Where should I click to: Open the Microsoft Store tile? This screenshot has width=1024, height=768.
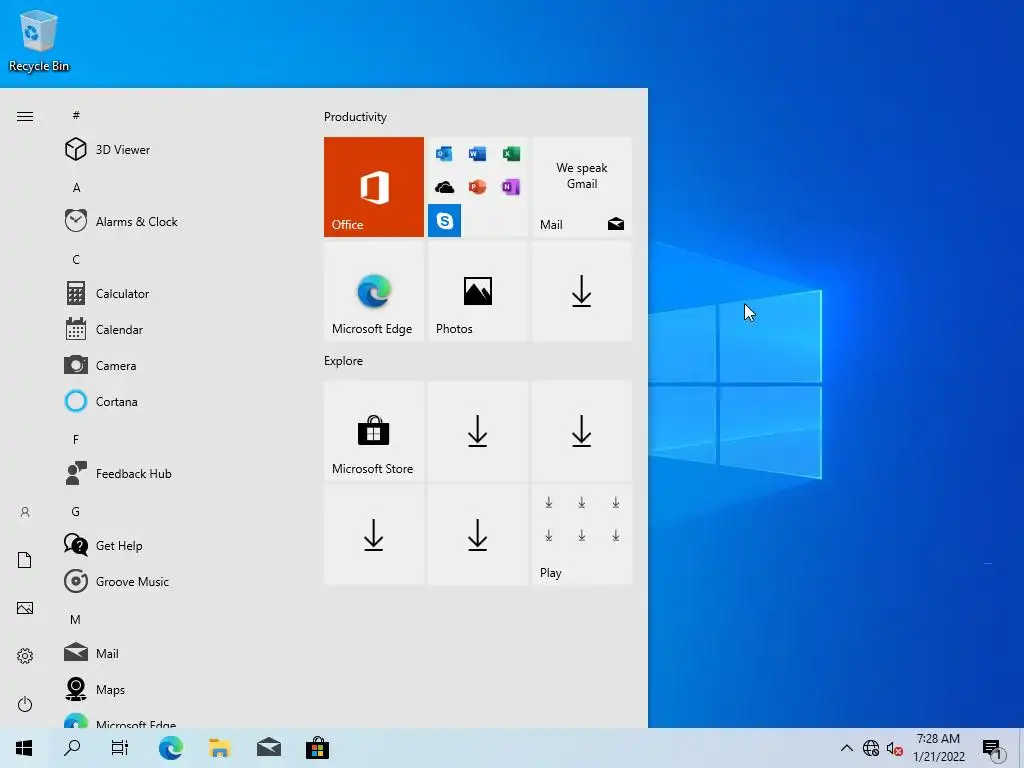pos(374,432)
